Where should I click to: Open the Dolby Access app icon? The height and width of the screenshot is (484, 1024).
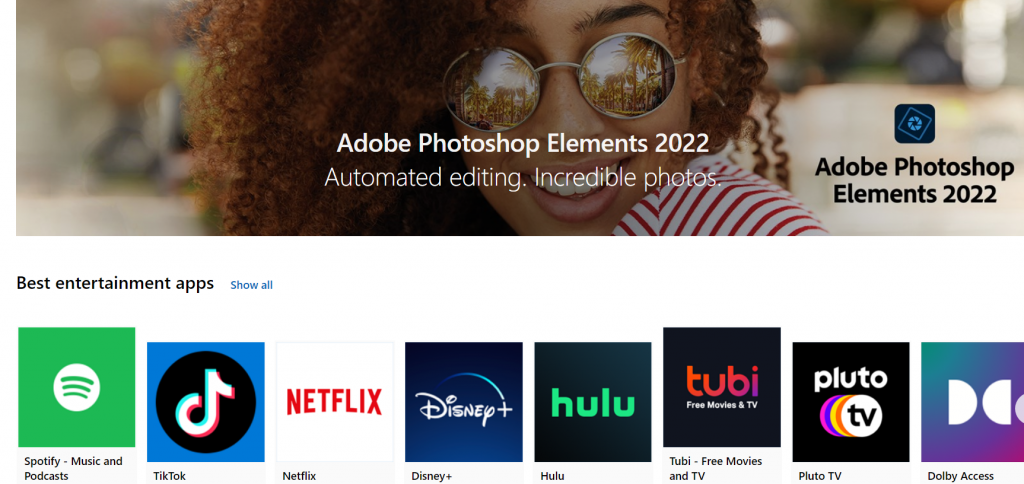pyautogui.click(x=972, y=402)
